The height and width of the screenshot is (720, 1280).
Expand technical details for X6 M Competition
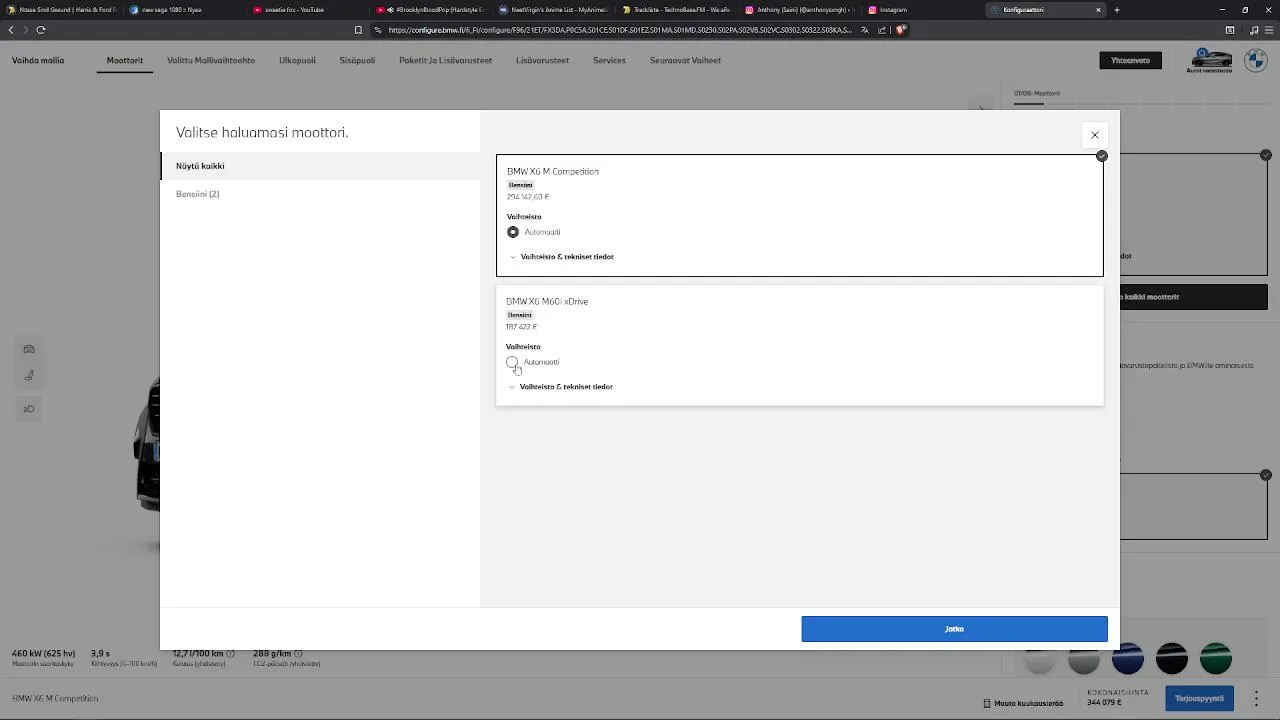561,257
